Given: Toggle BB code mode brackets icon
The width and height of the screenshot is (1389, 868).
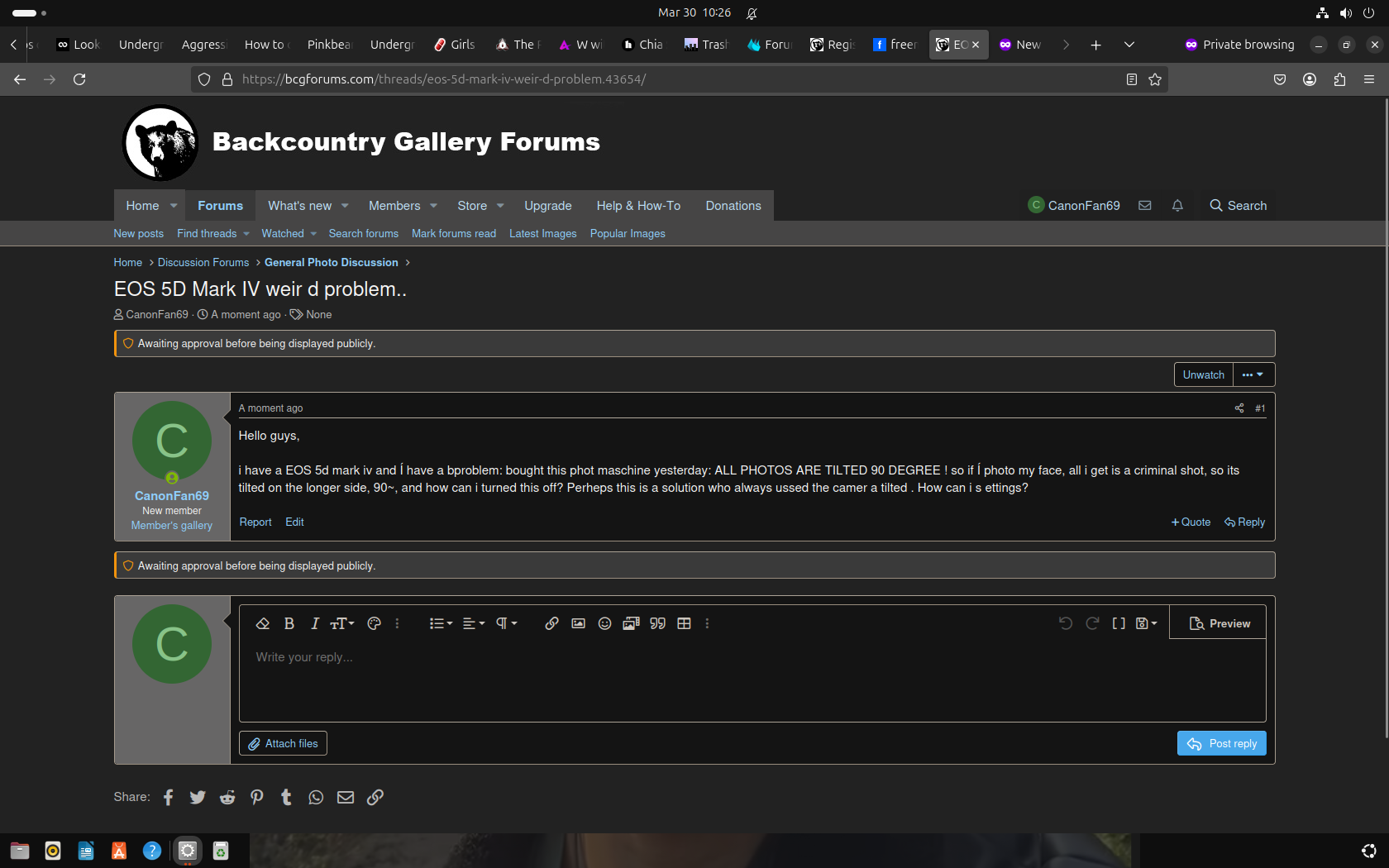Looking at the screenshot, I should pyautogui.click(x=1119, y=623).
